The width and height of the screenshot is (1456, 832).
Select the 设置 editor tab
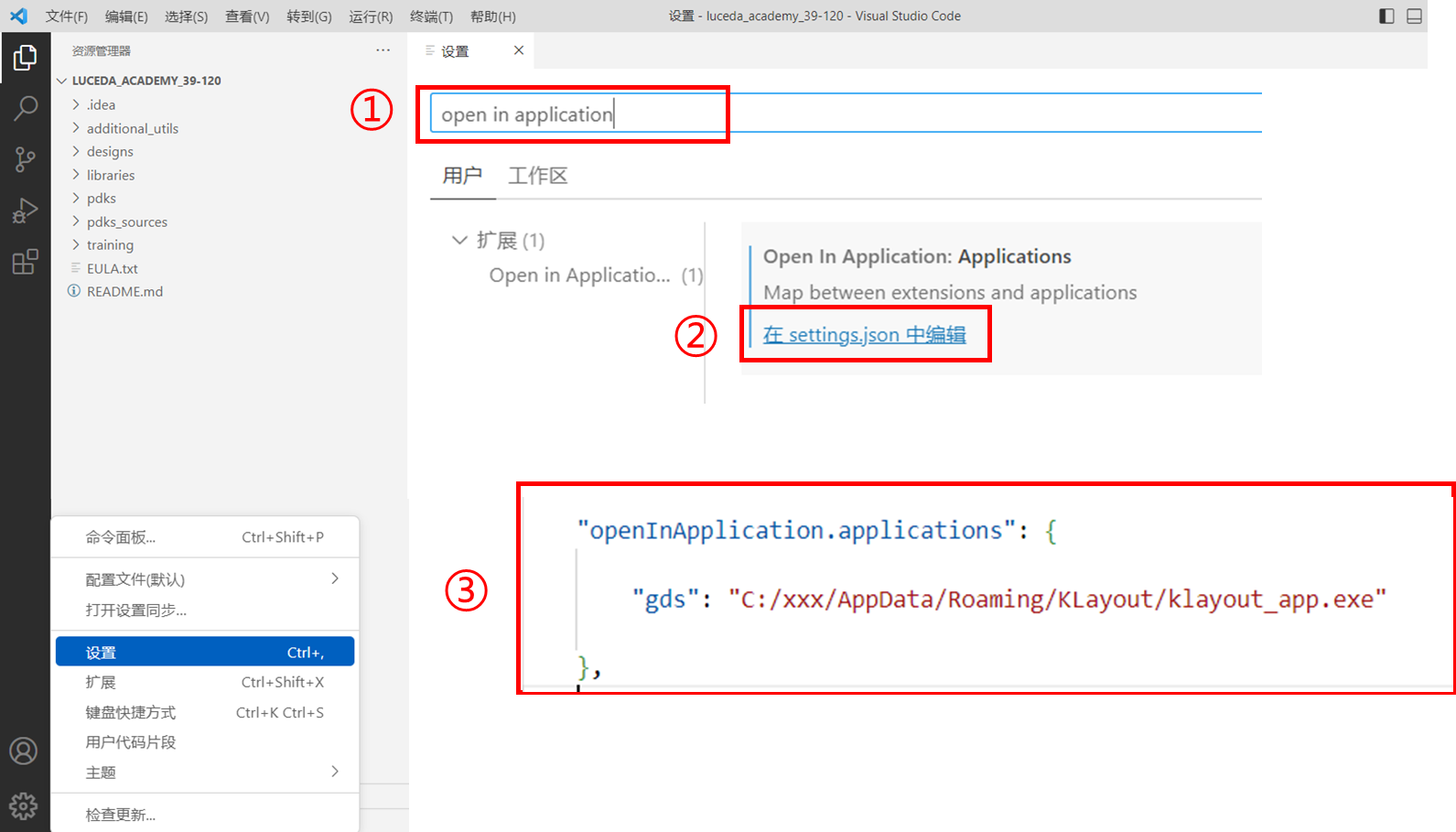[x=455, y=51]
